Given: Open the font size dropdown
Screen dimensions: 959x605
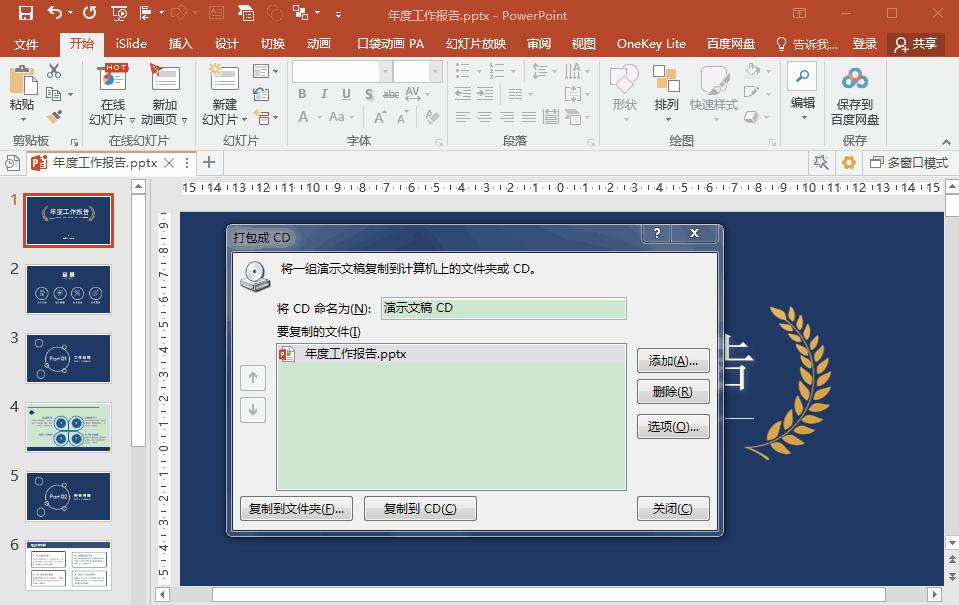Looking at the screenshot, I should [436, 71].
